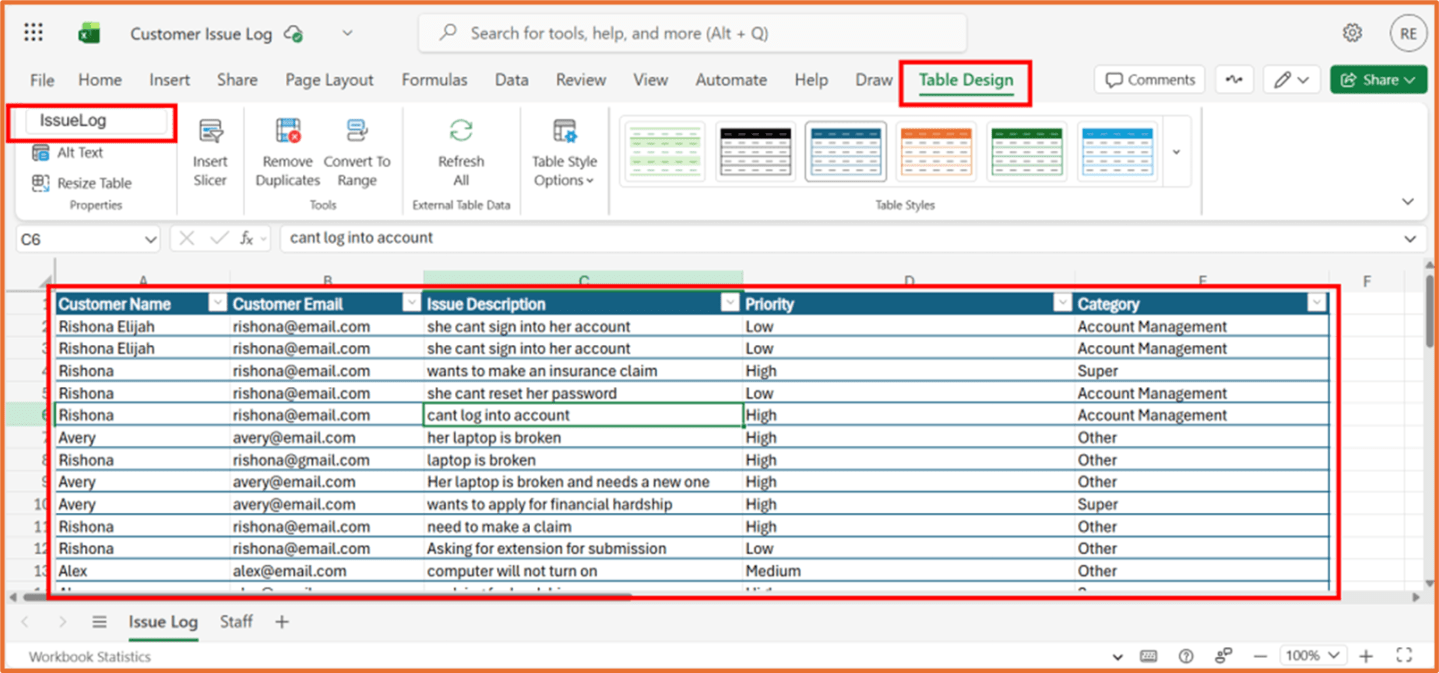Open the zoom level selector showing 100%
Viewport: 1439px width, 673px height.
[1312, 655]
